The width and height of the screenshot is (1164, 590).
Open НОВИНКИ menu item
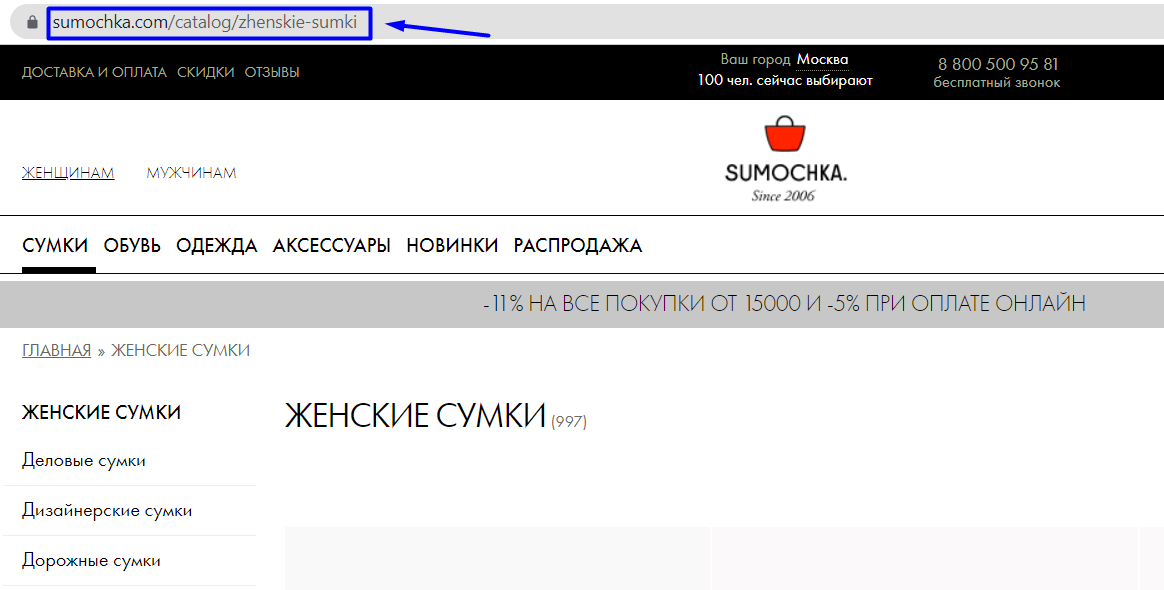[x=452, y=246]
